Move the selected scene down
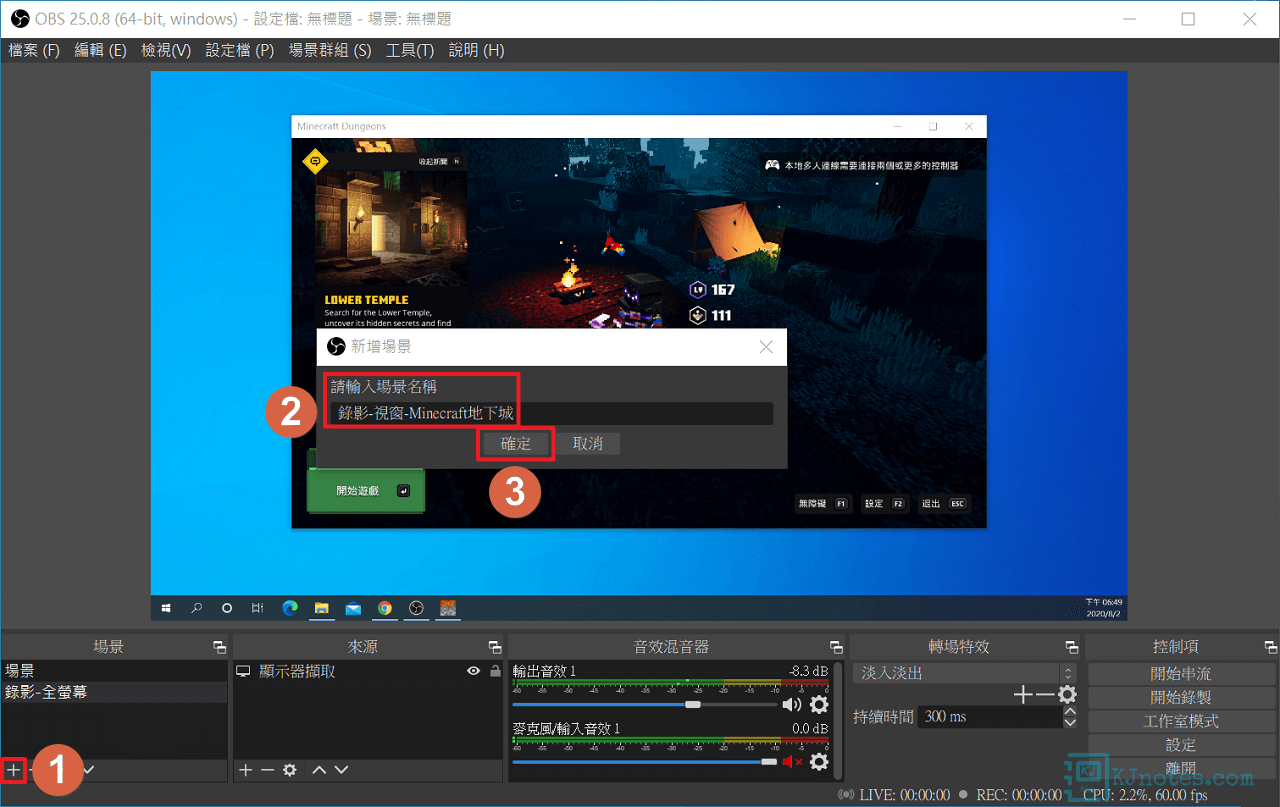 point(89,770)
